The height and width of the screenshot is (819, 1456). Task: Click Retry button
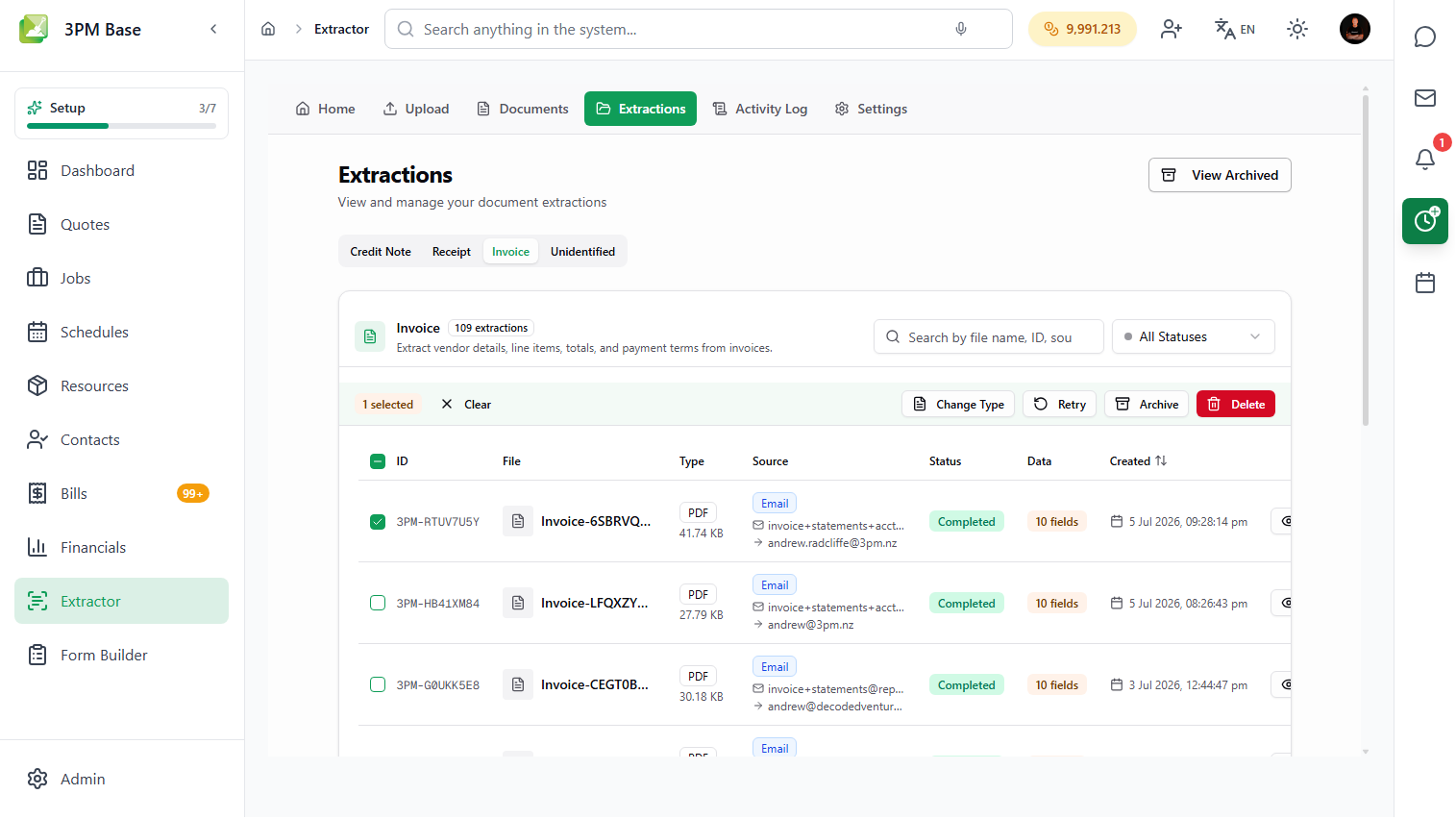tap(1060, 404)
